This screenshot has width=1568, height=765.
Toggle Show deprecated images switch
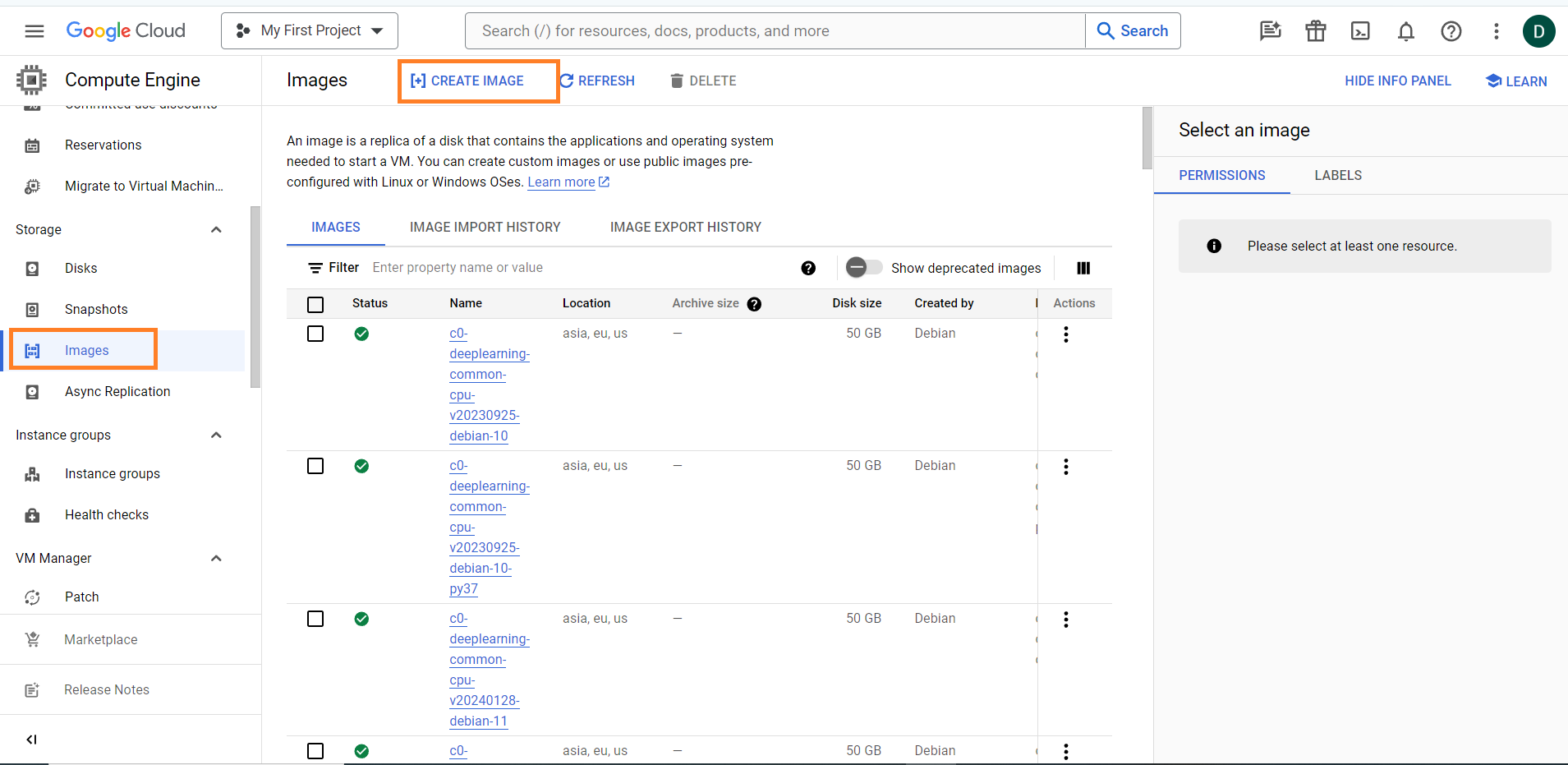[x=864, y=267]
